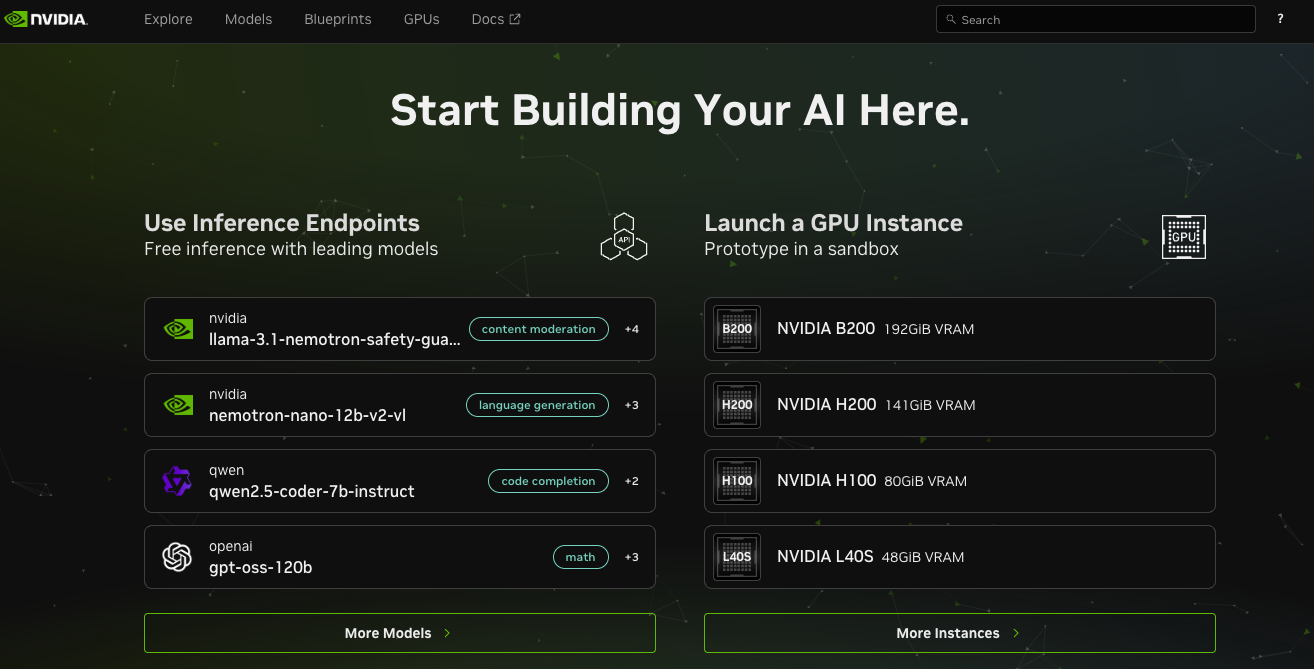Click the search magnifier icon

pos(949,19)
